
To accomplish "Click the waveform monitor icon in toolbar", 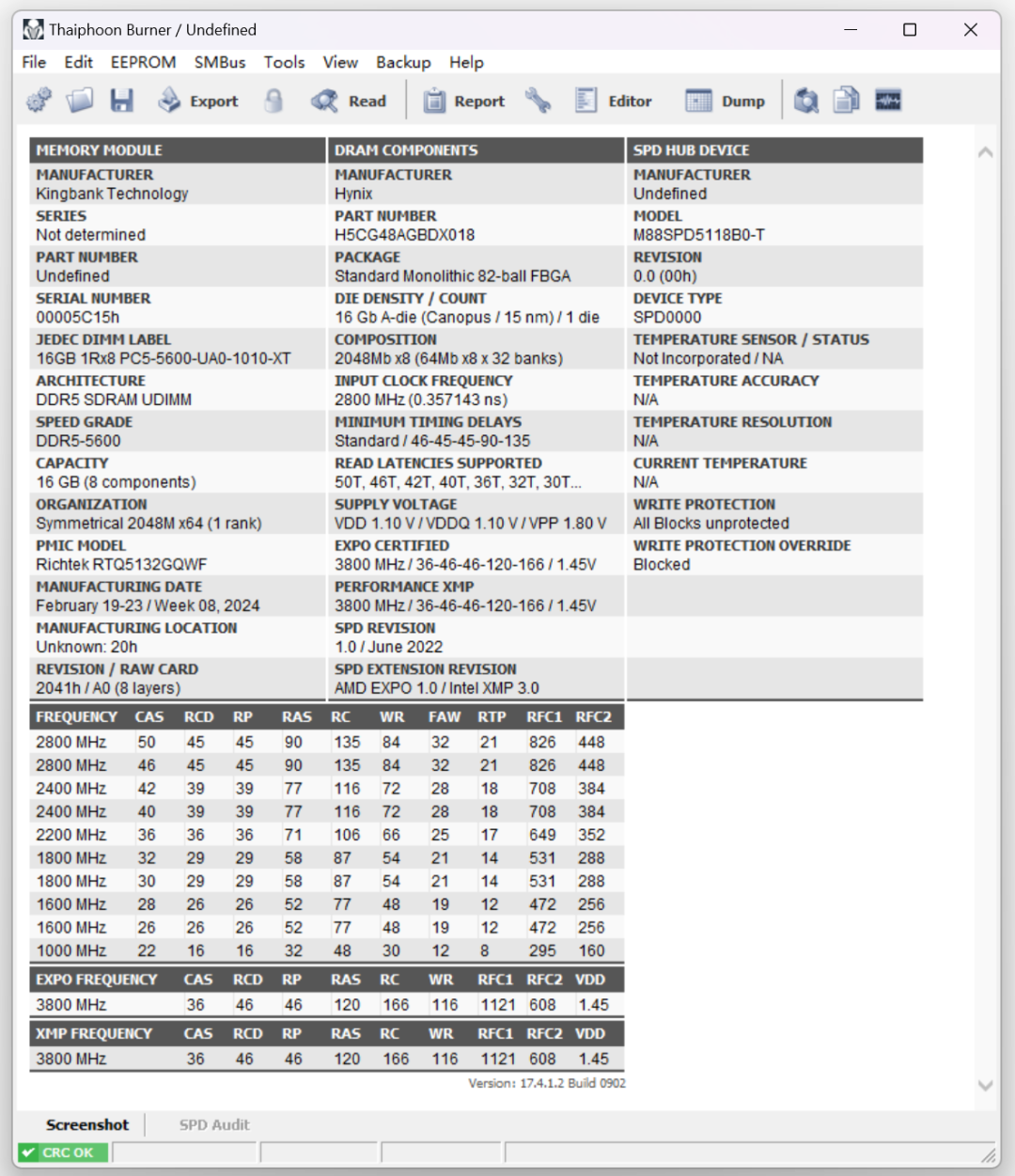I will click(888, 101).
